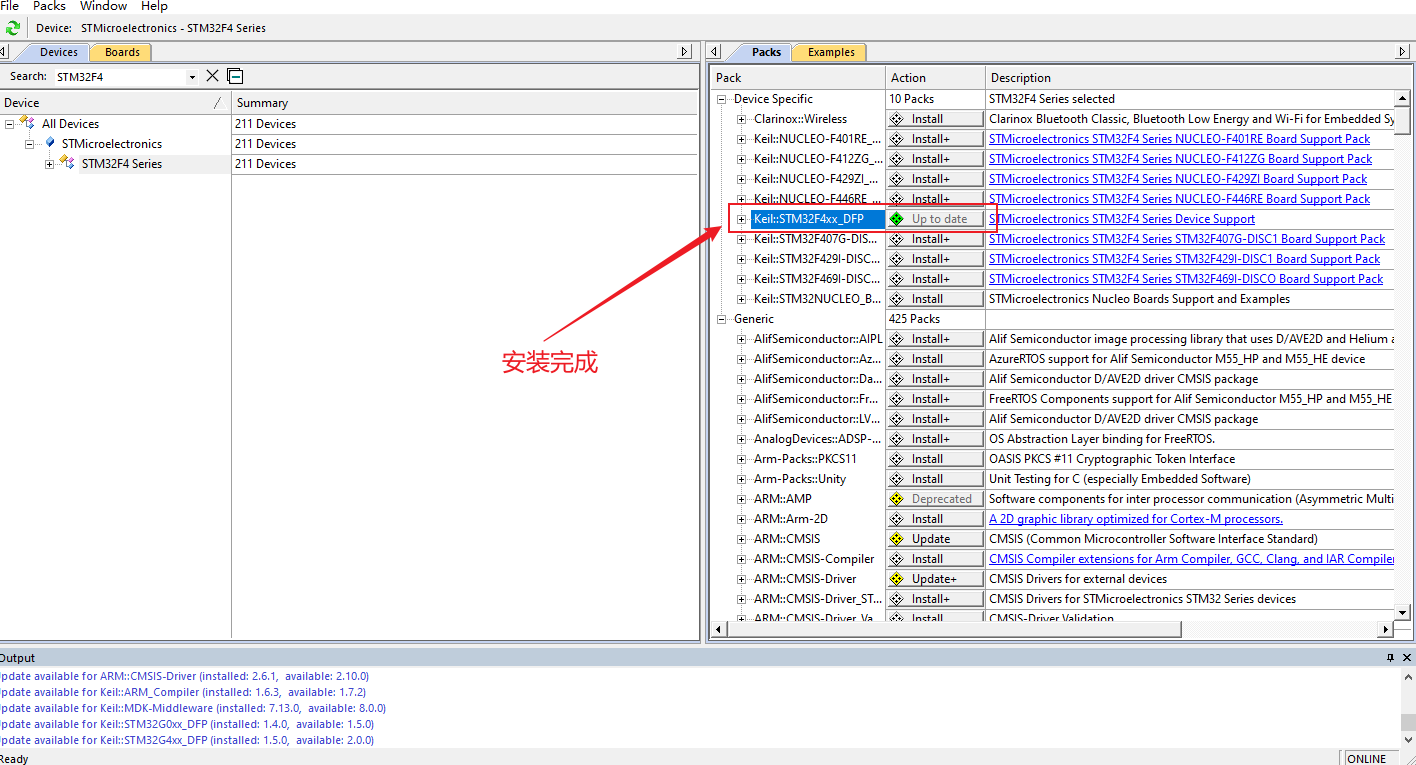Open STM32F4 Series Device Support link

coord(1122,219)
